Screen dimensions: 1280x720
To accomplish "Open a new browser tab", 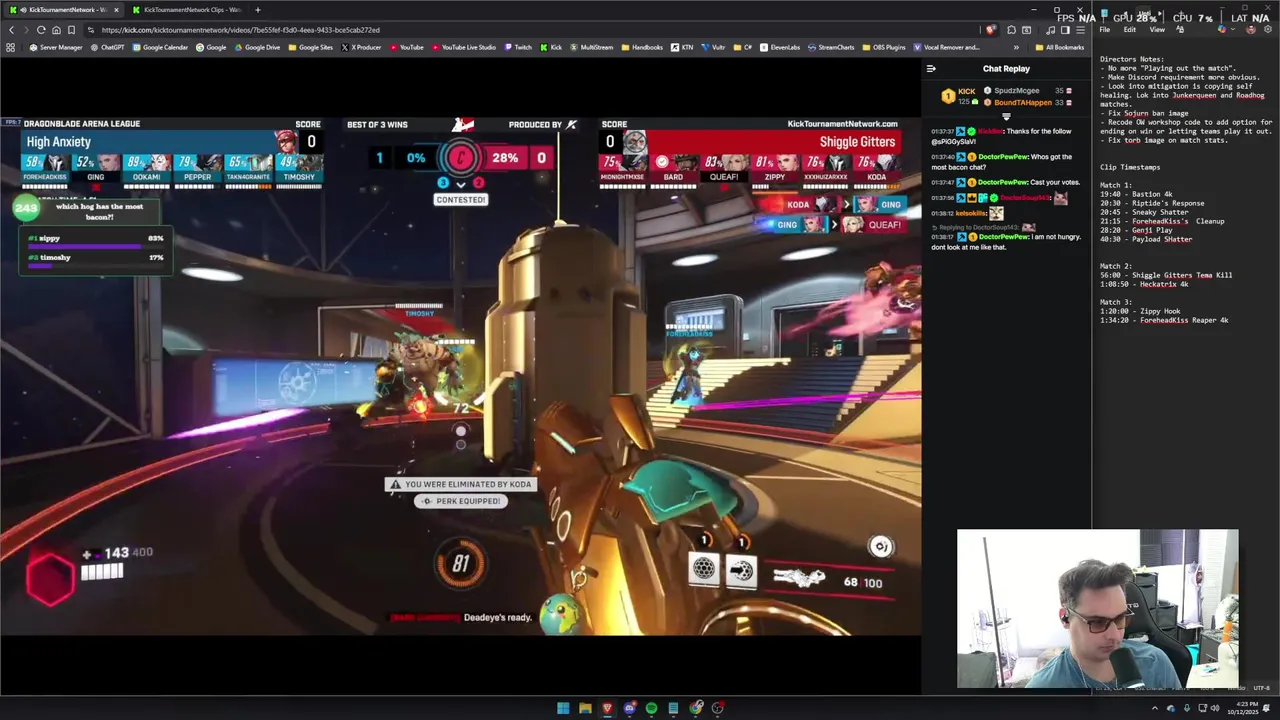I will point(257,10).
